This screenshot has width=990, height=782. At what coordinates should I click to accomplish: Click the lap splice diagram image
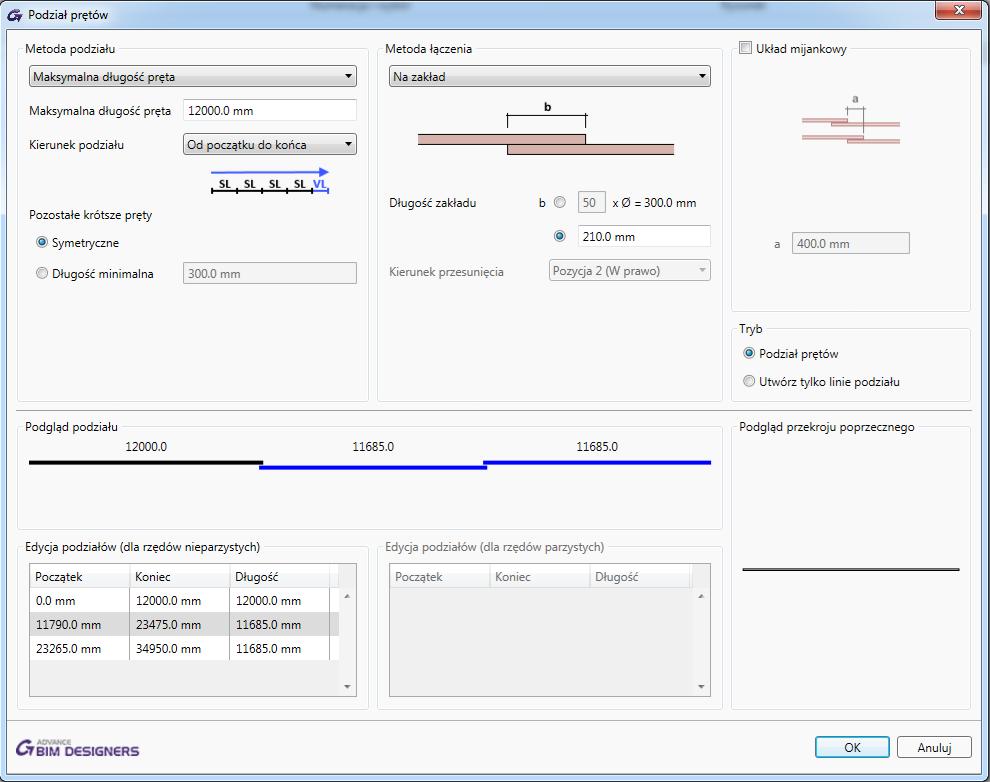[x=546, y=129]
